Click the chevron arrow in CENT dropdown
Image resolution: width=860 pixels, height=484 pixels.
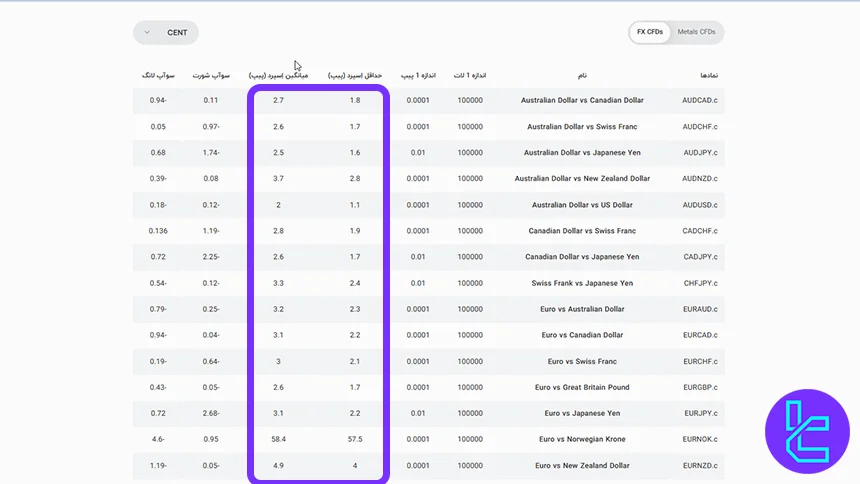[148, 32]
